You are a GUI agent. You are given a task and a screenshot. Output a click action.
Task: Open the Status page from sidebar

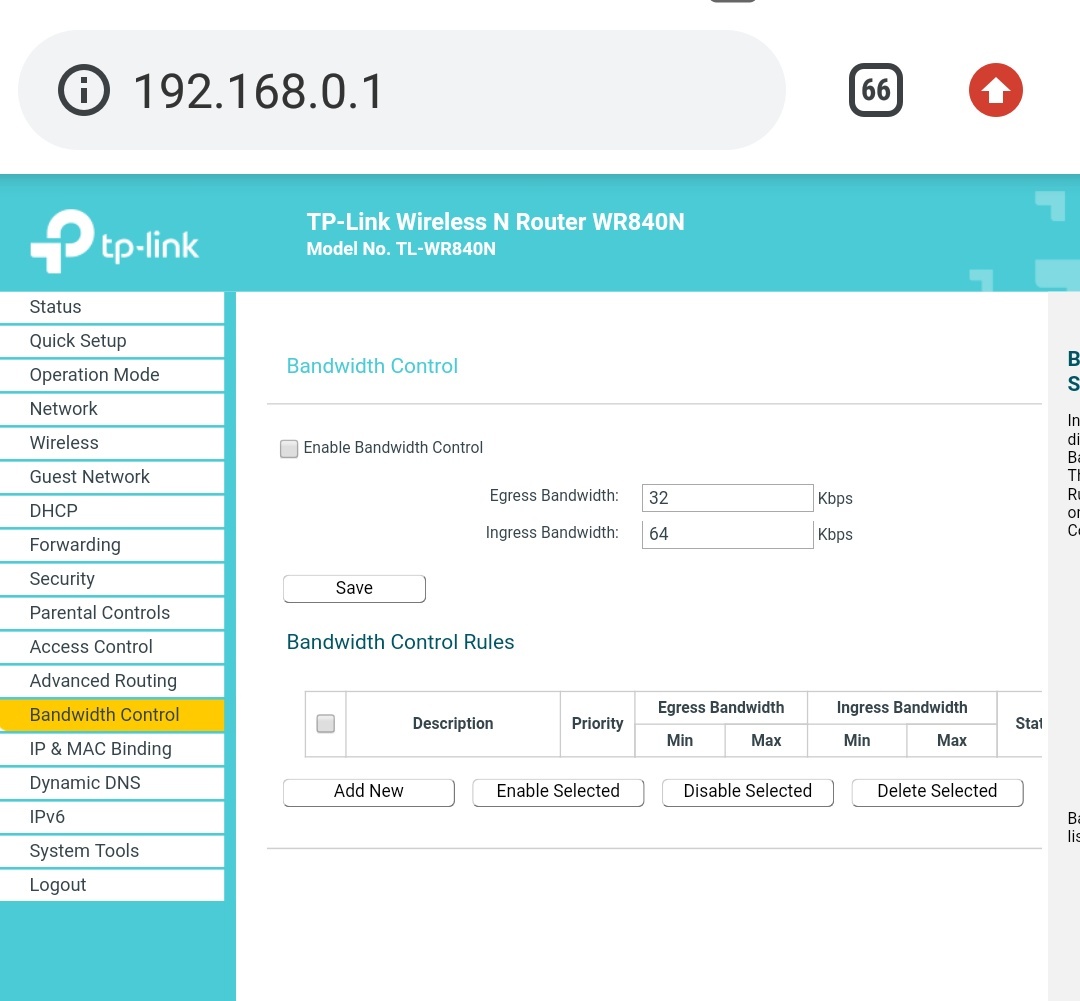(x=55, y=307)
